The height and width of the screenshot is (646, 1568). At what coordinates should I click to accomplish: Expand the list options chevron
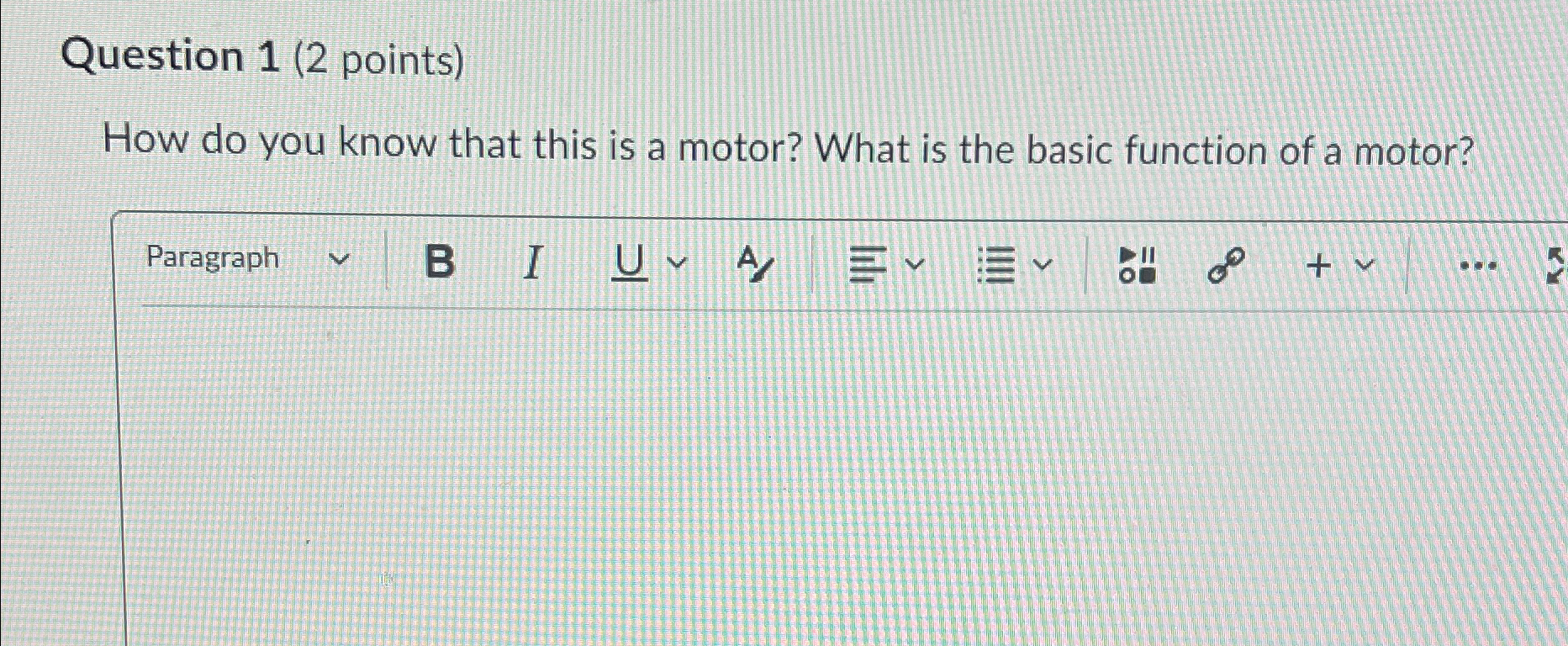coord(1043,267)
